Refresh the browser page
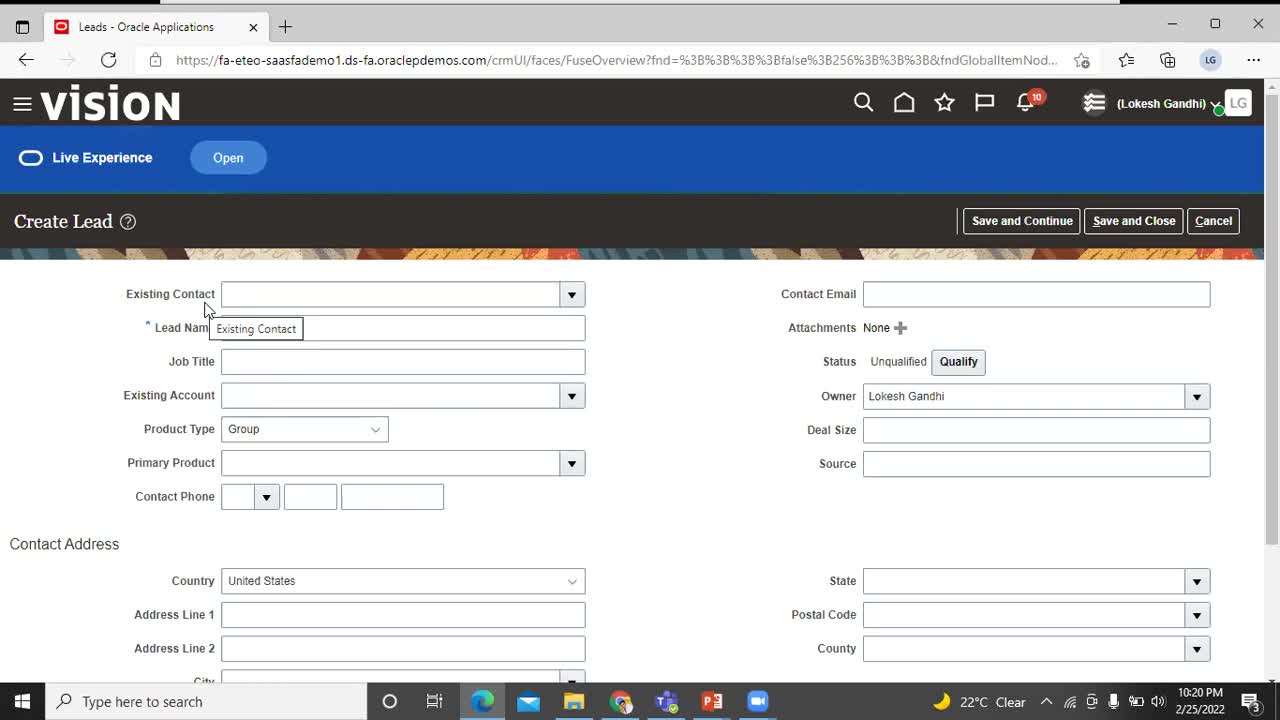Screen dimensions: 1280x720 point(108,60)
